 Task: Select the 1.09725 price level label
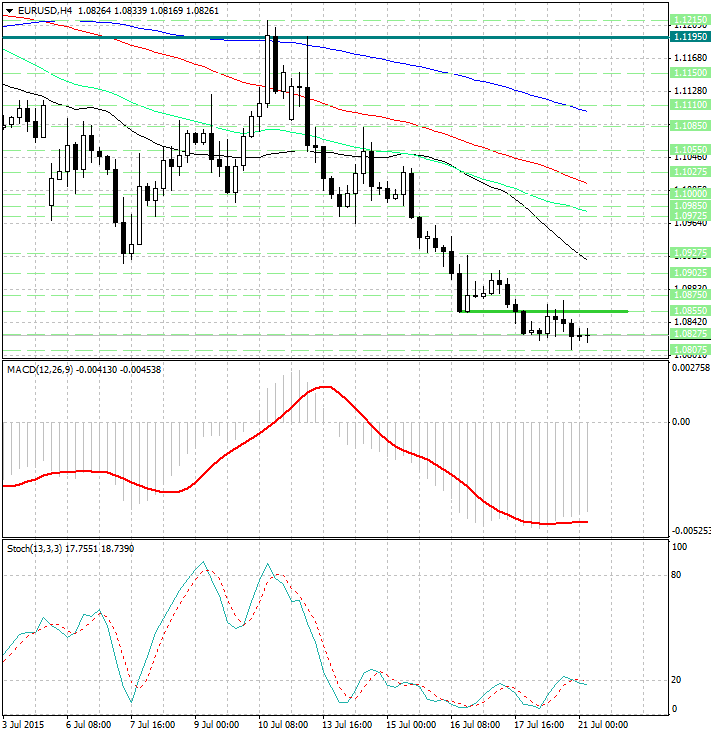[690, 216]
